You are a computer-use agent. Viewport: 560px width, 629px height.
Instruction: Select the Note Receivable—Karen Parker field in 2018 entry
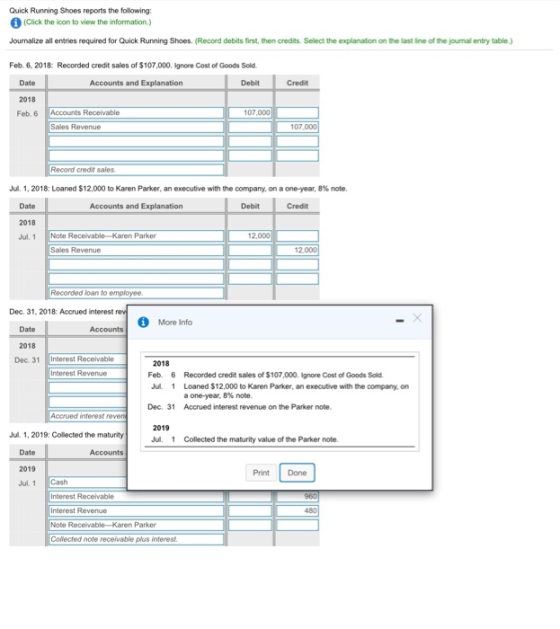[136, 236]
